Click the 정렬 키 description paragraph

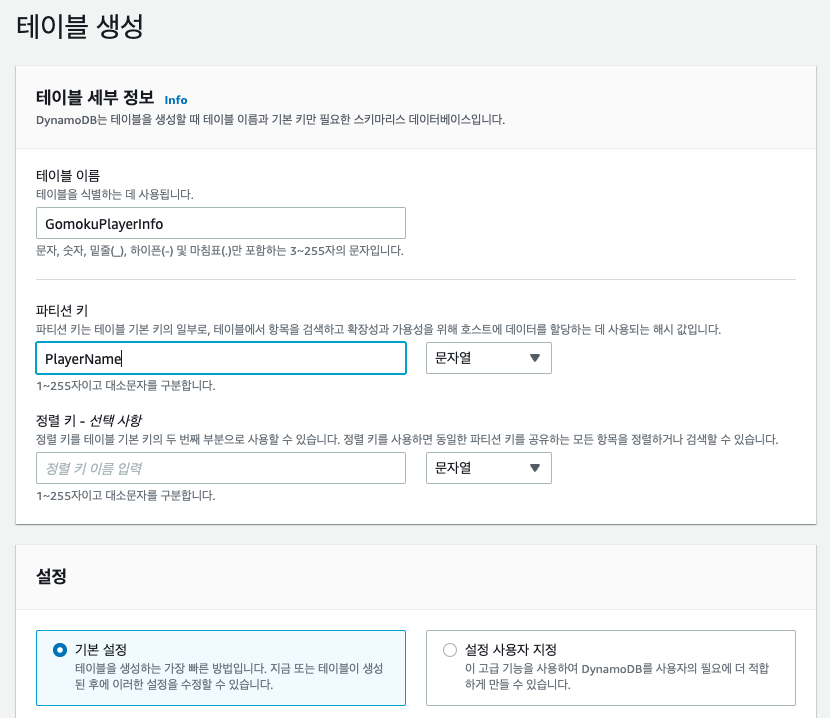tap(407, 439)
